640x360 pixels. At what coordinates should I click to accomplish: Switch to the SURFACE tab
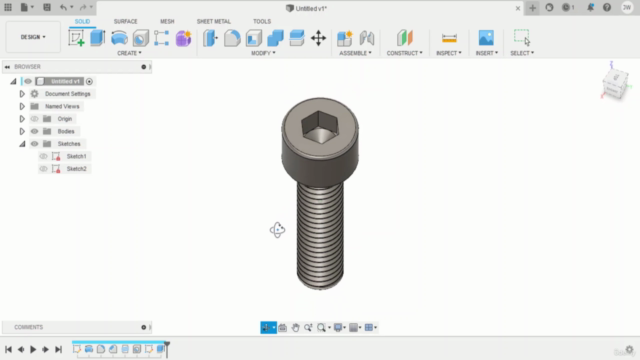(x=125, y=21)
